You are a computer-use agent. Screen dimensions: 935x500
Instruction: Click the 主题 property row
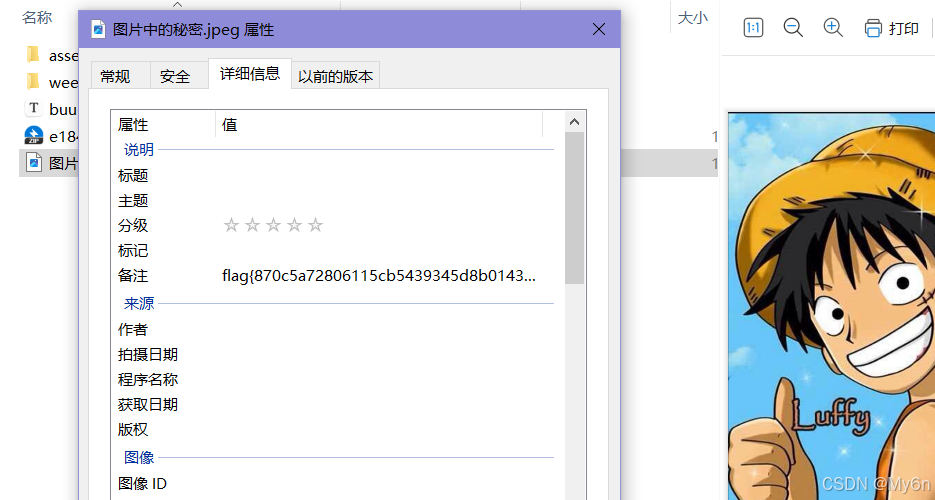click(336, 201)
